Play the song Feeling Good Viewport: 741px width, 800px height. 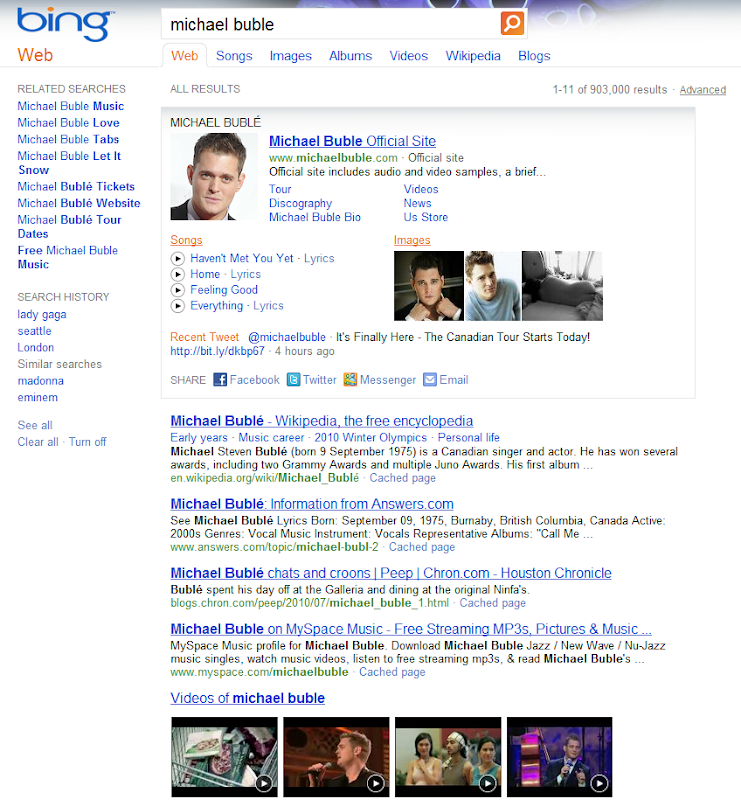pos(177,290)
